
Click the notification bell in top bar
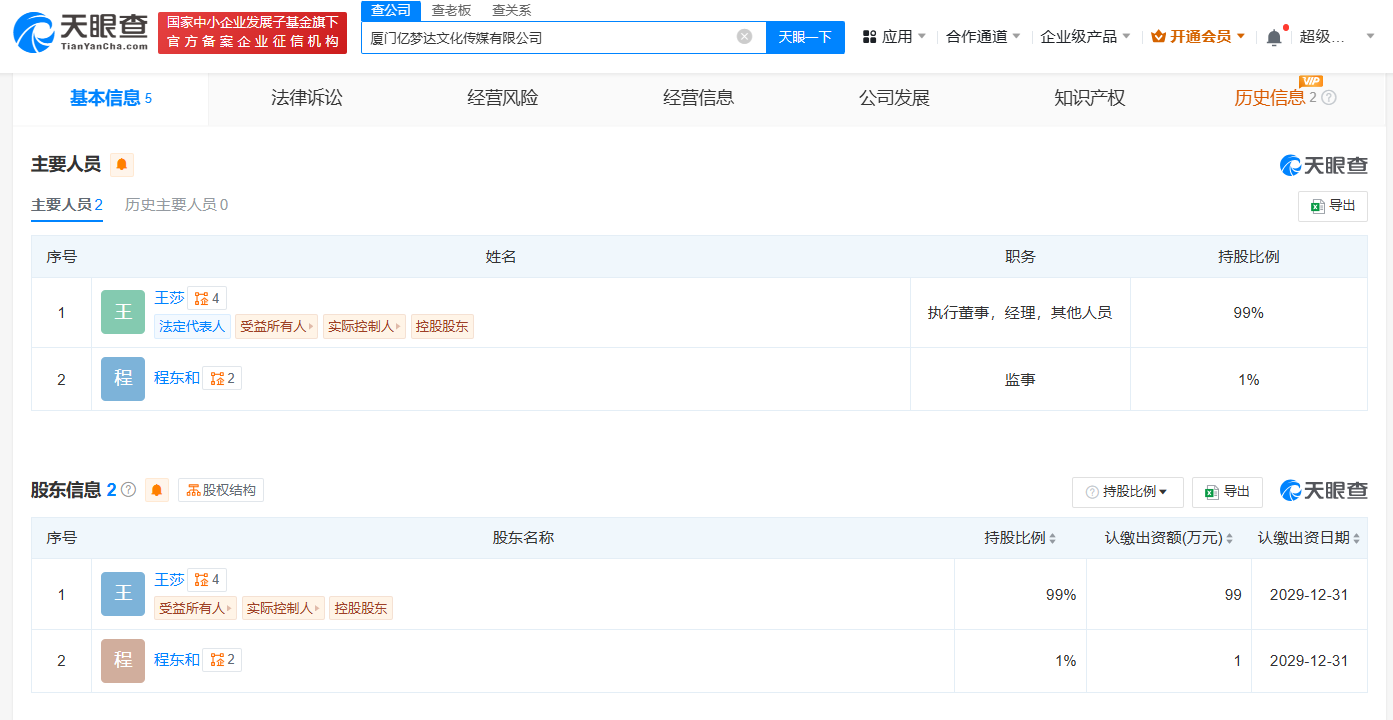[1273, 37]
